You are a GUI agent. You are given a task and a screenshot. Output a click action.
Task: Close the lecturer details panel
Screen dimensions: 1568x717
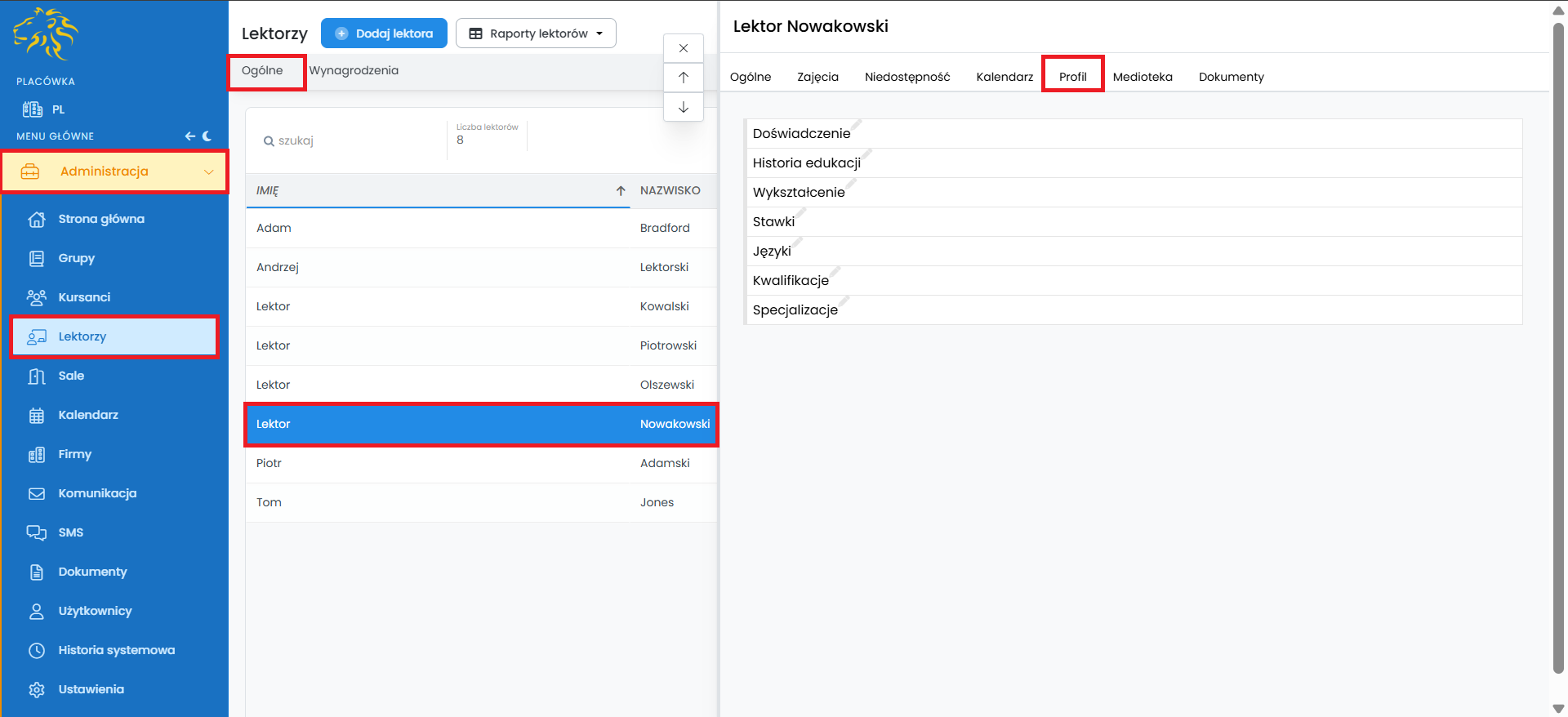[x=684, y=48]
